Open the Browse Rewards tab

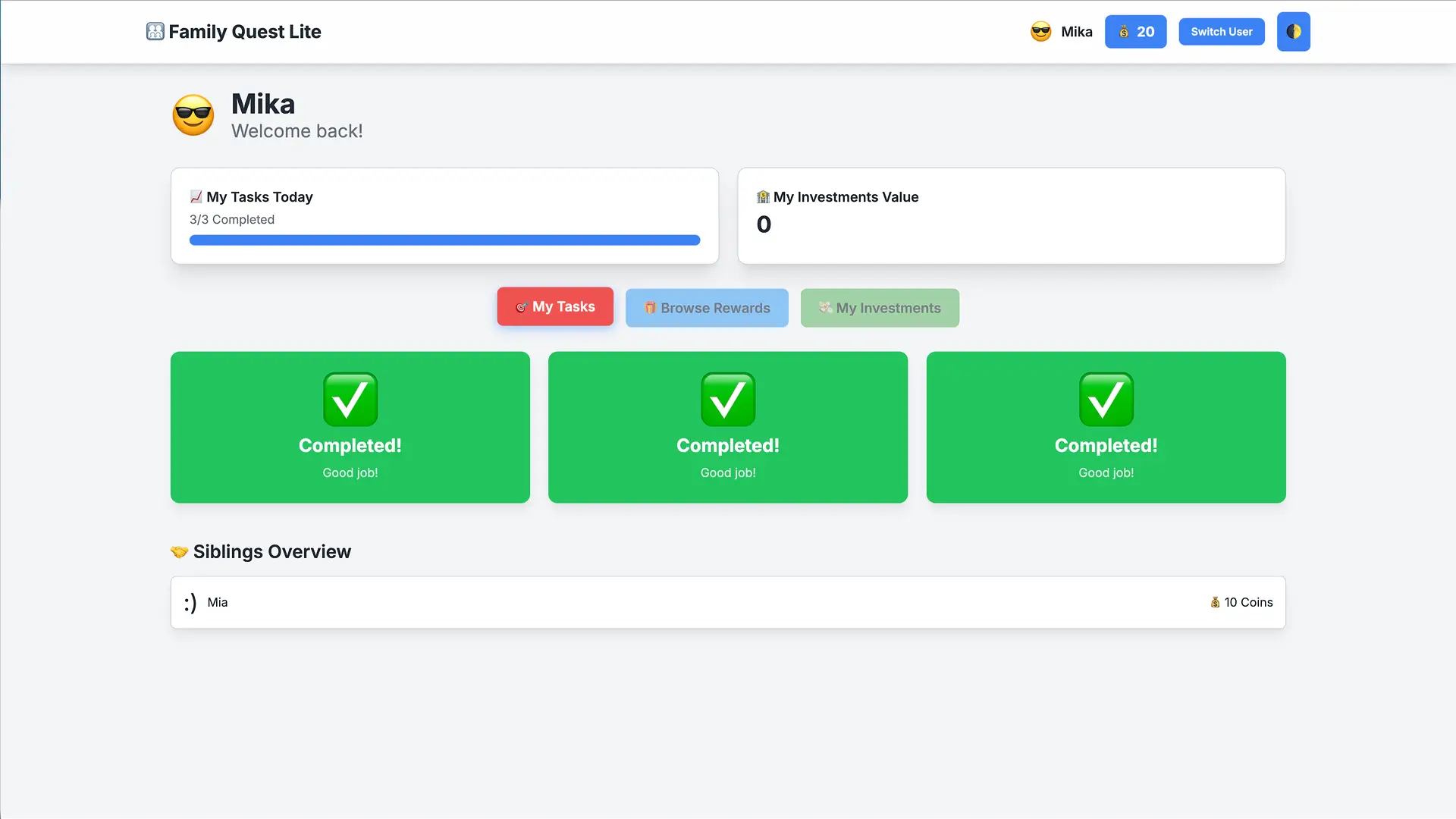coord(707,308)
